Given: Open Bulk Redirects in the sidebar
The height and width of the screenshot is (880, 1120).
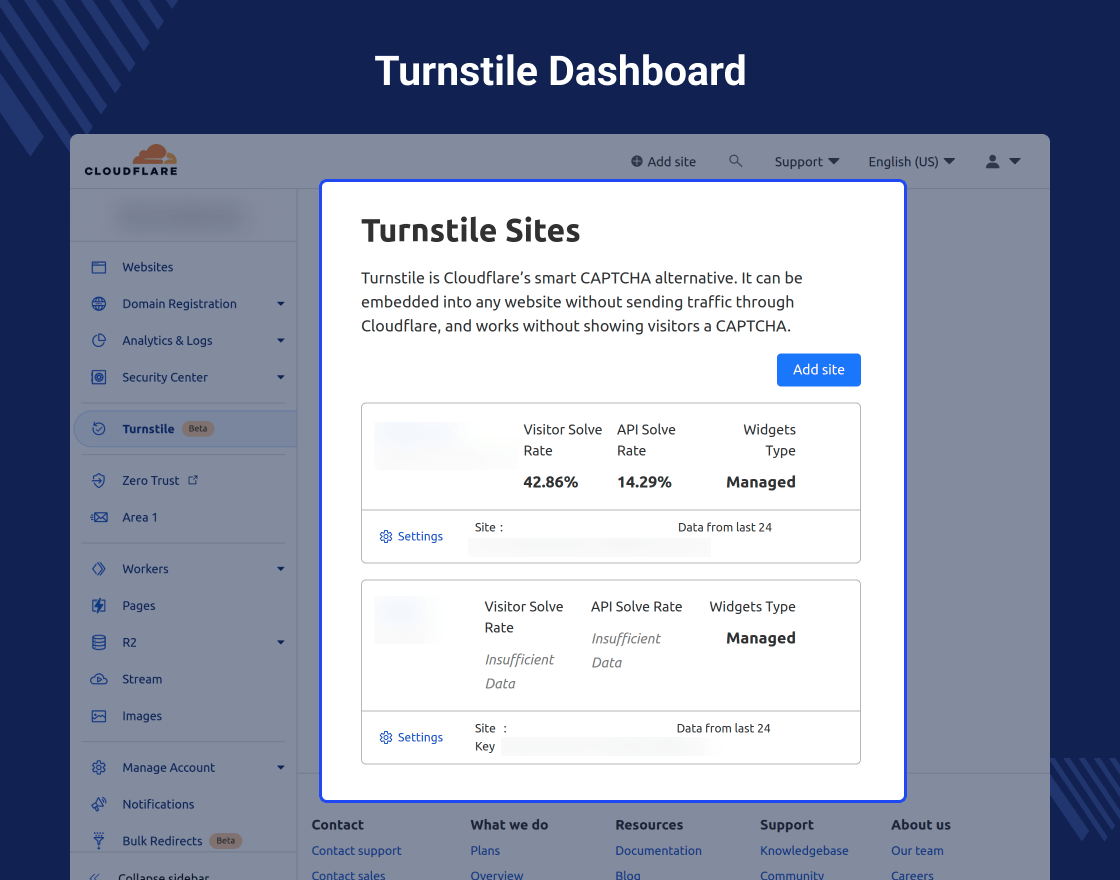Looking at the screenshot, I should pos(162,841).
